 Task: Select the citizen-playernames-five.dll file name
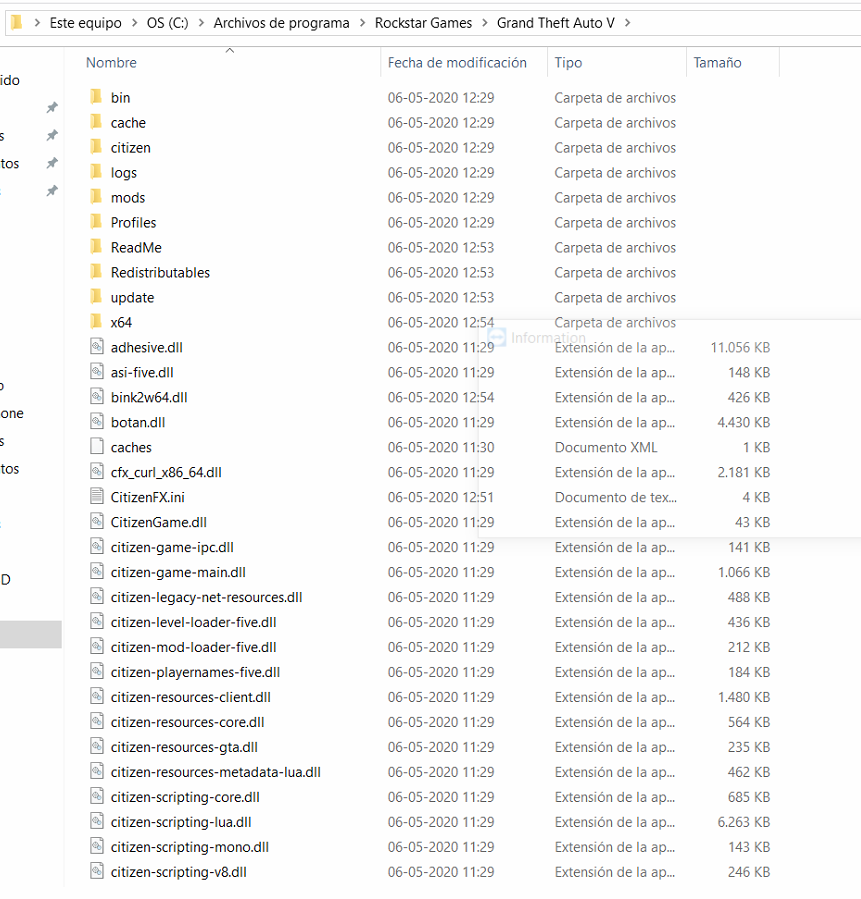click(195, 672)
